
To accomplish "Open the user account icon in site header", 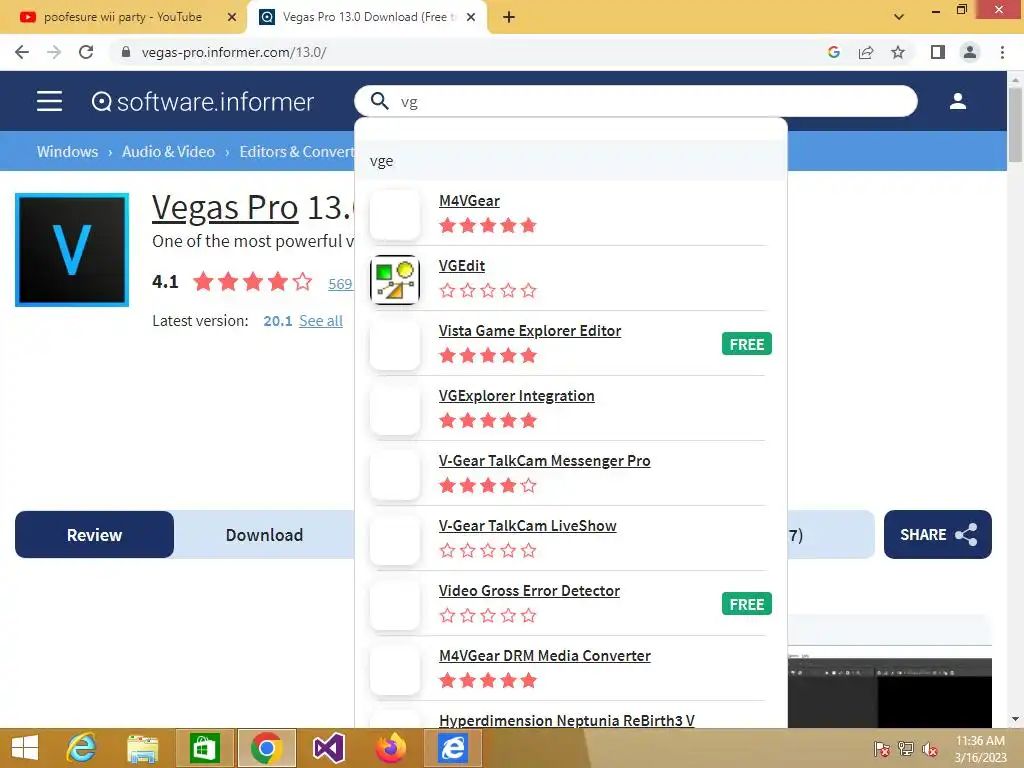I will [957, 101].
